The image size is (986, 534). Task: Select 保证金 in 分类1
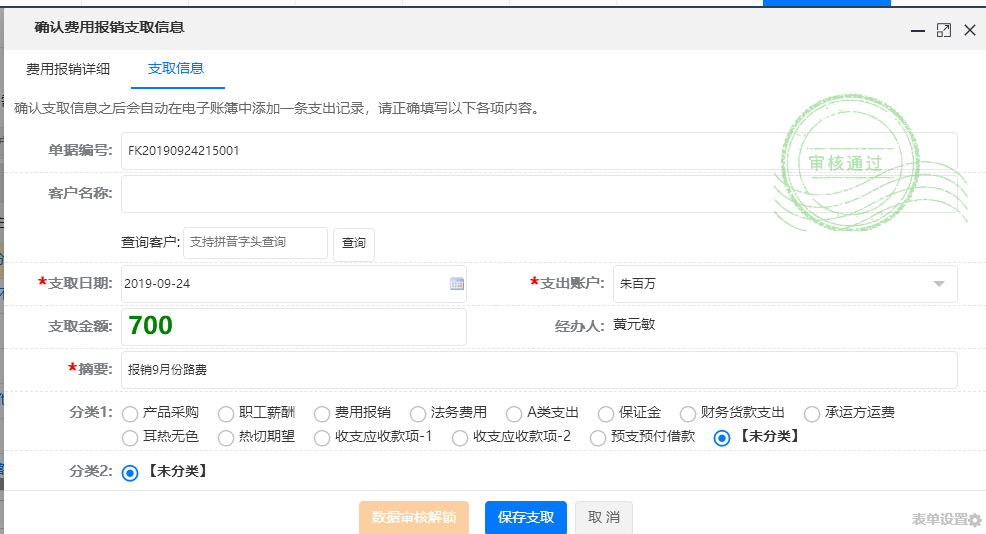click(606, 414)
